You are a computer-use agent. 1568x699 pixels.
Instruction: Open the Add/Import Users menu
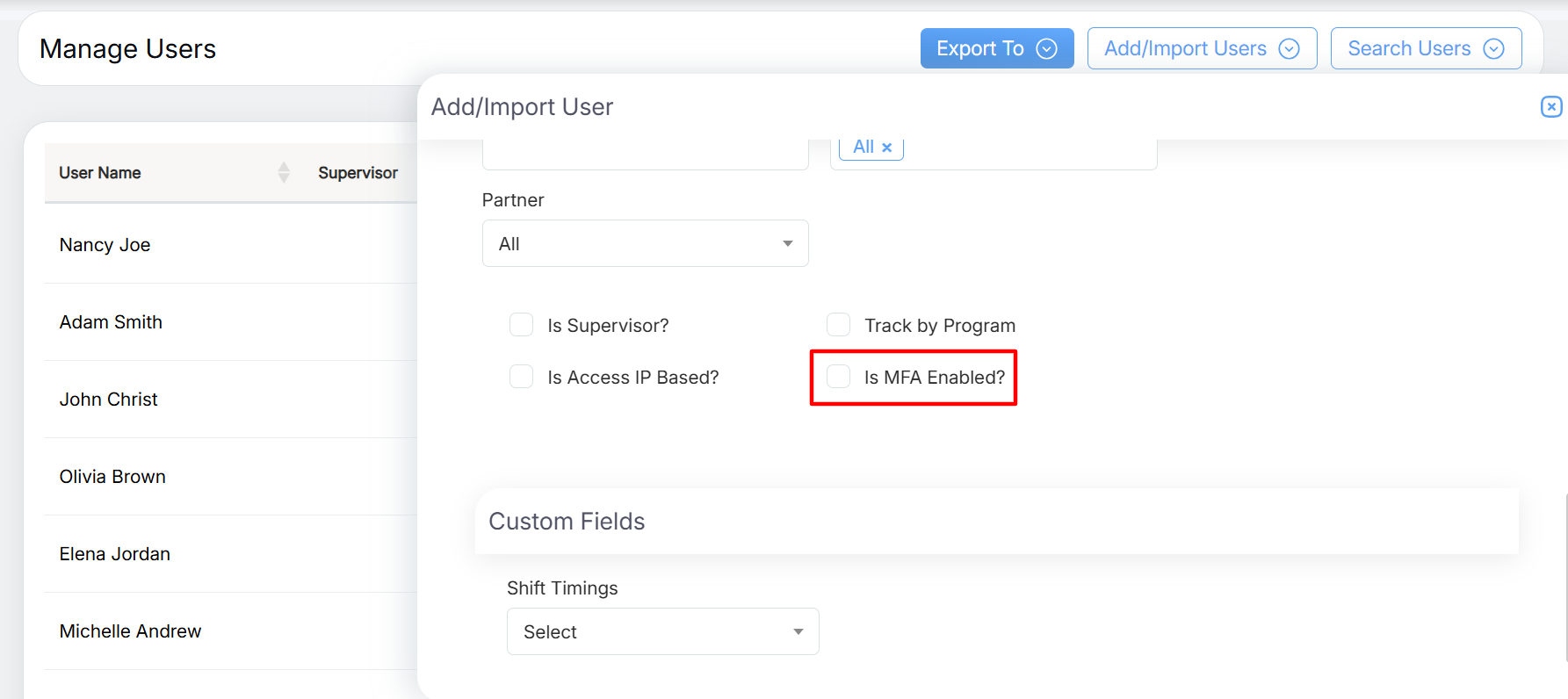(x=1185, y=48)
